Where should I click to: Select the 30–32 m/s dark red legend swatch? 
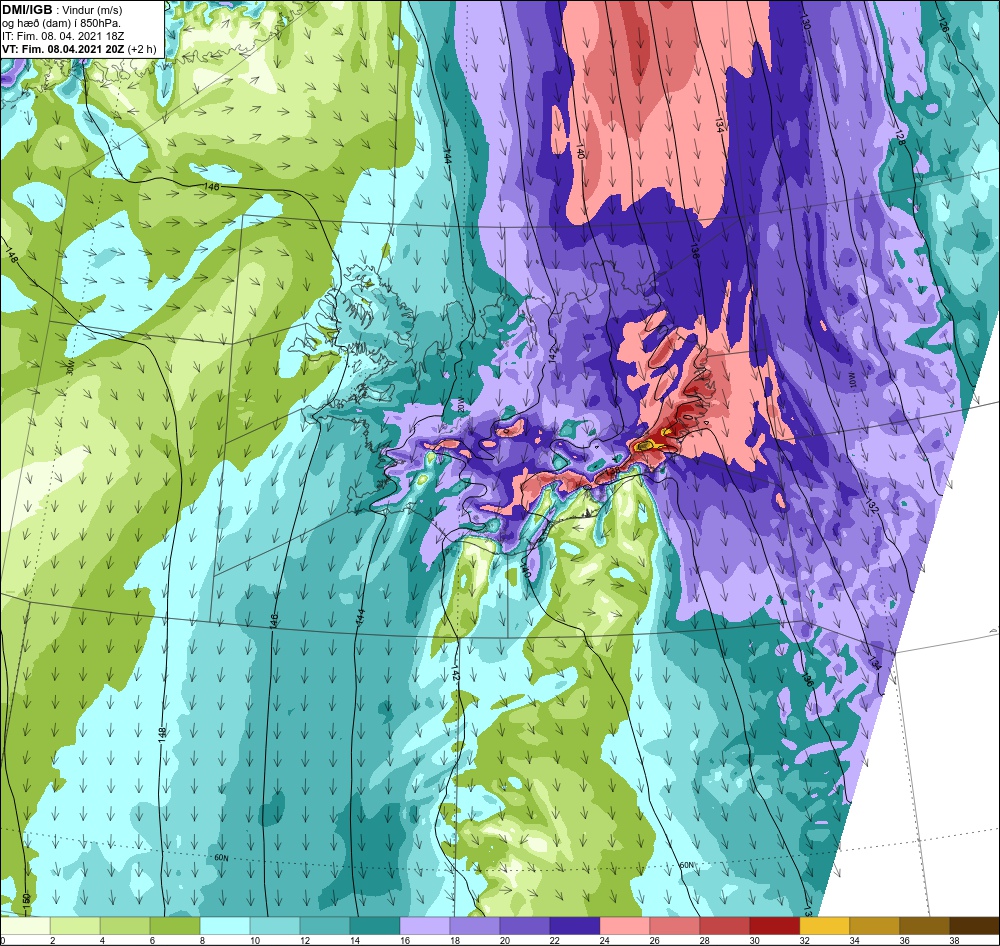pos(774,926)
